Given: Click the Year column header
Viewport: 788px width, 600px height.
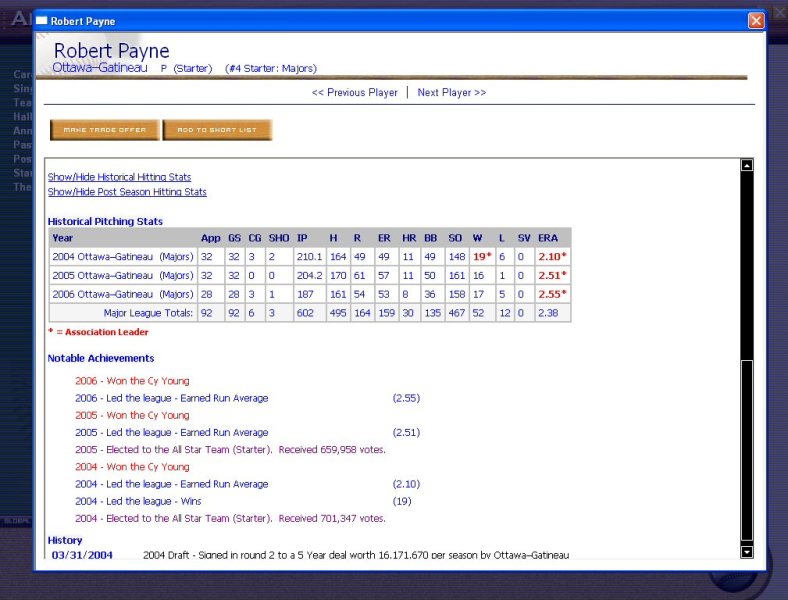Looking at the screenshot, I should pos(63,238).
